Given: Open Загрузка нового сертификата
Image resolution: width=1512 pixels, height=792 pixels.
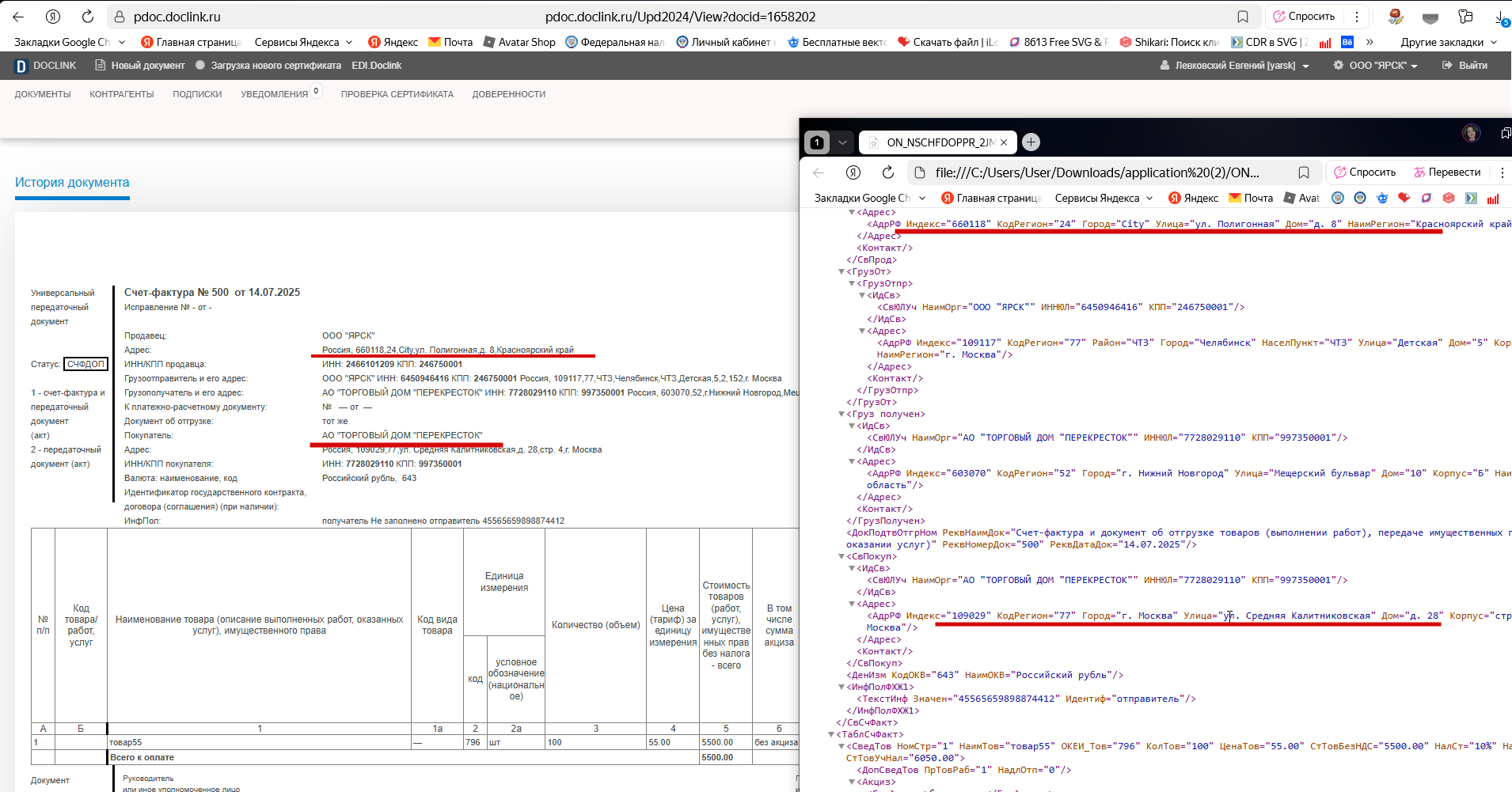Looking at the screenshot, I should pyautogui.click(x=268, y=66).
